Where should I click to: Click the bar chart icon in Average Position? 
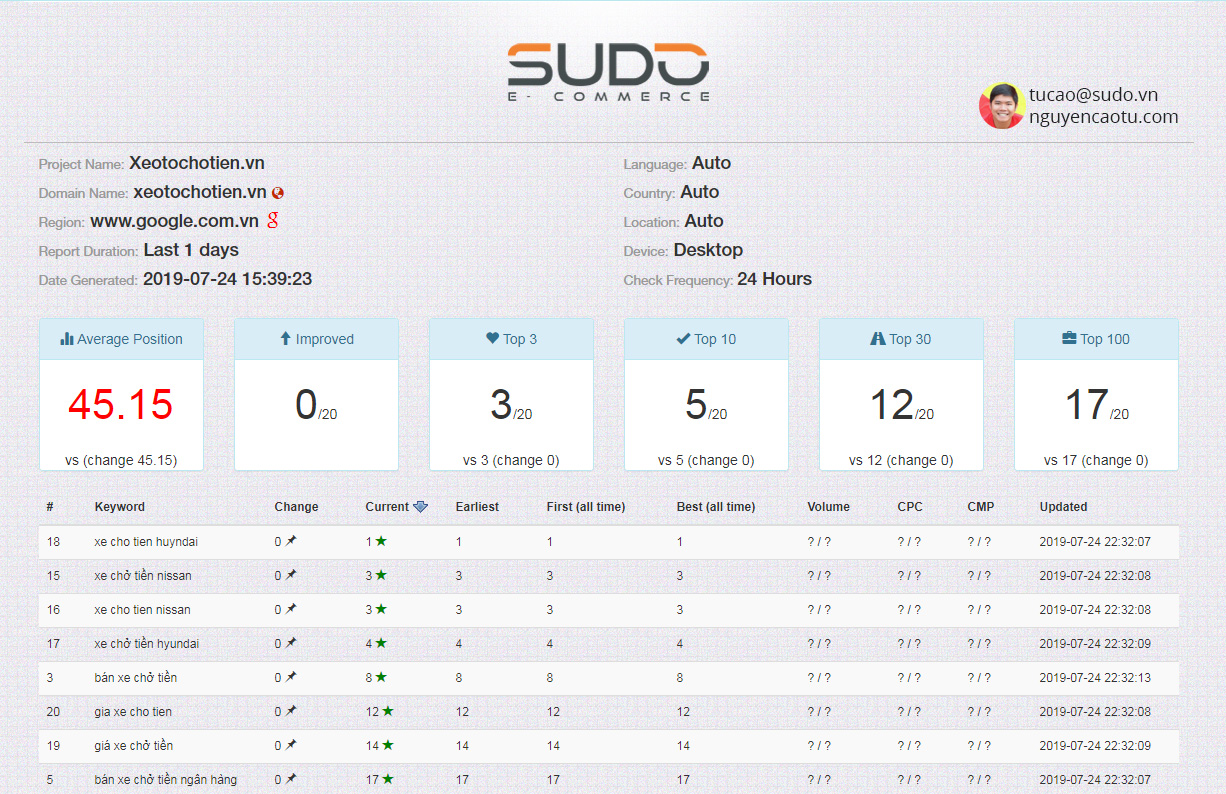pyautogui.click(x=67, y=339)
